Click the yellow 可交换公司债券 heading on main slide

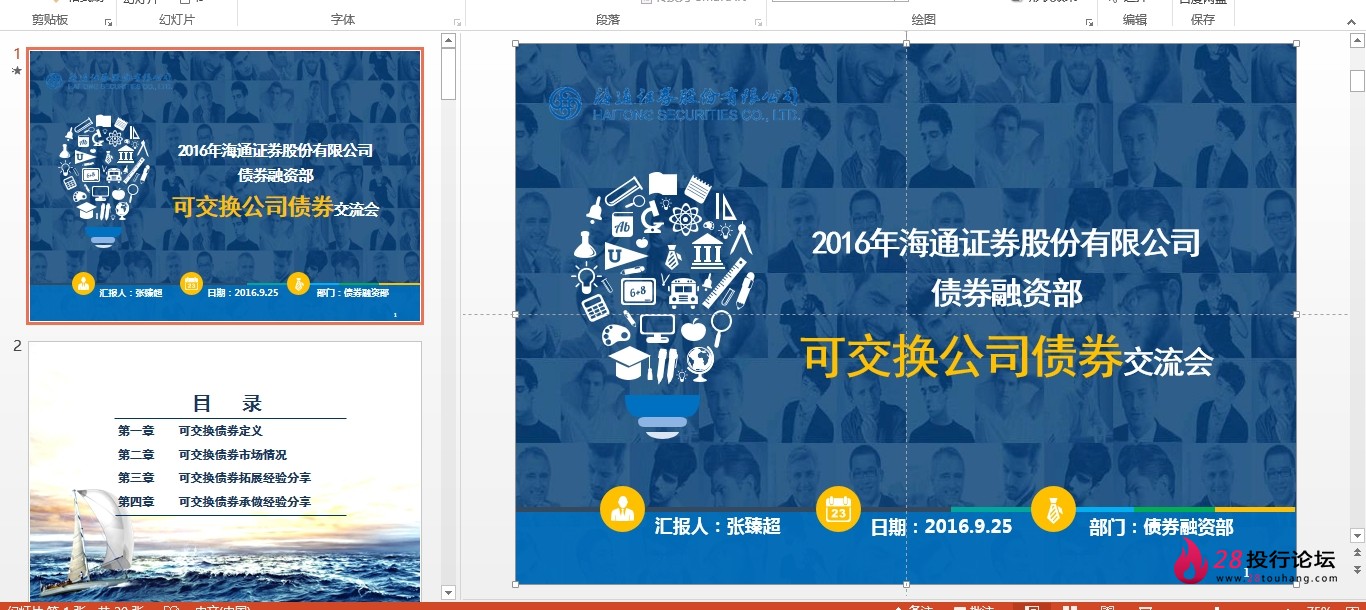[962, 357]
